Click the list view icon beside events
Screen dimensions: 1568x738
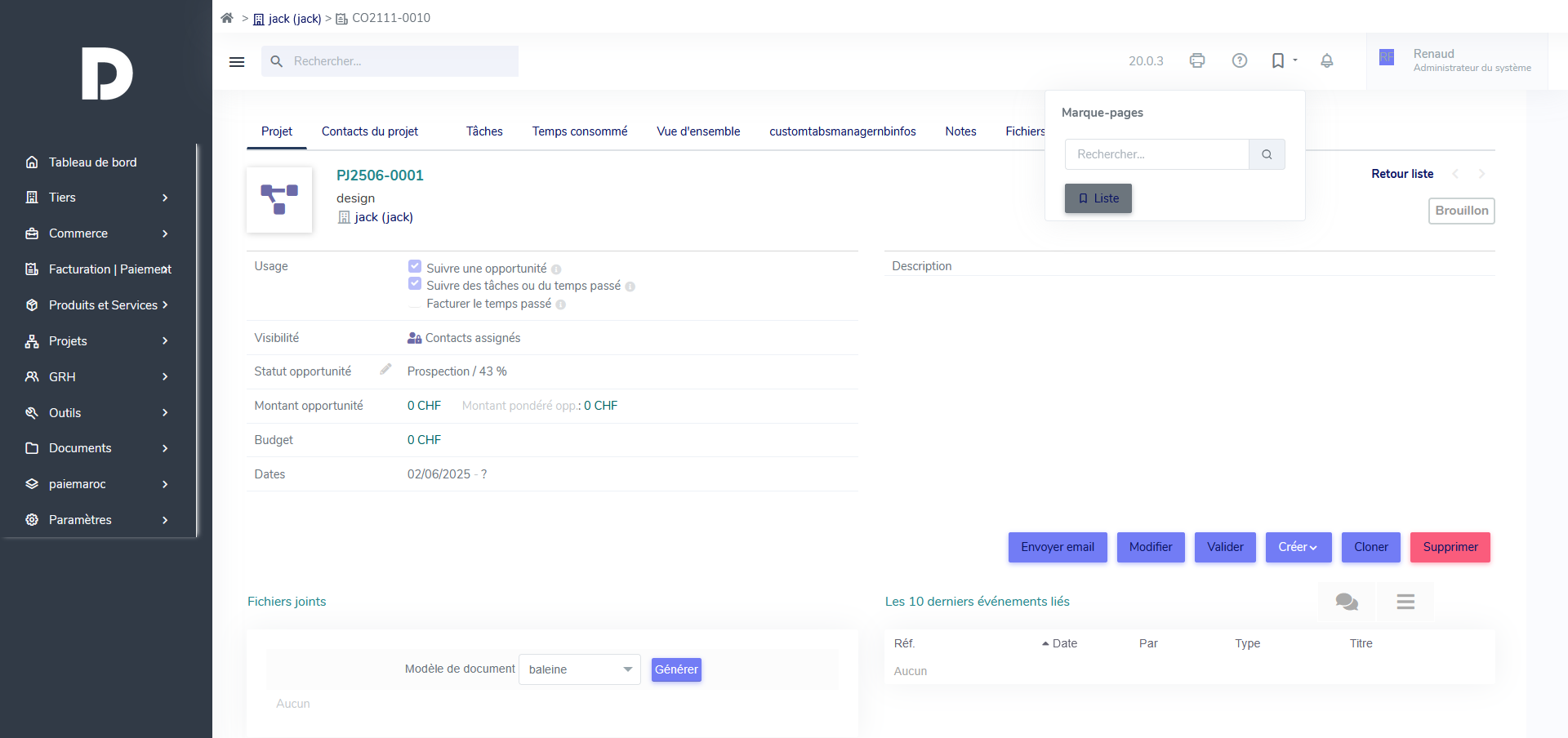pyautogui.click(x=1405, y=602)
